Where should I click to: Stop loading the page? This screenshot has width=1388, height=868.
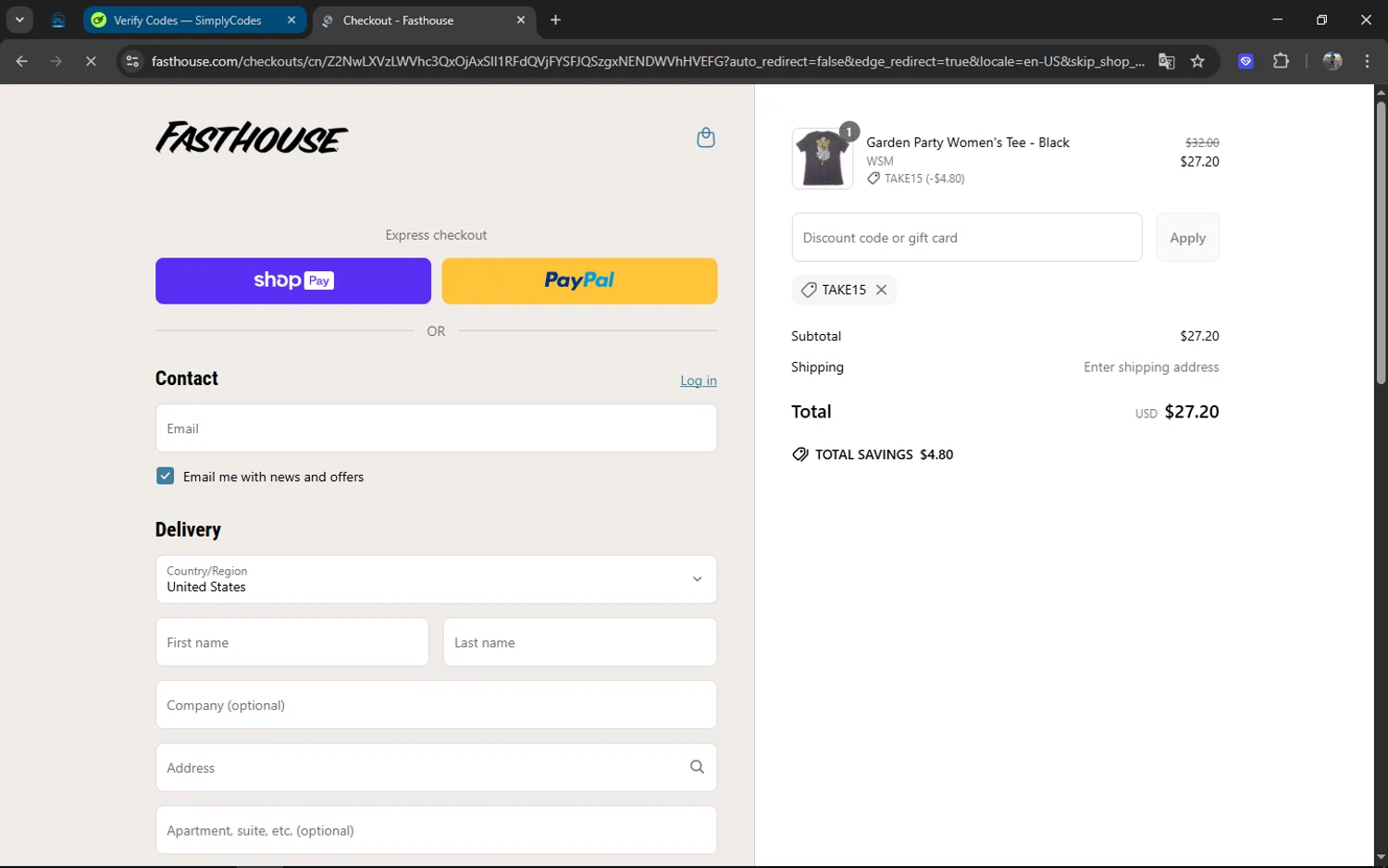coord(91,61)
